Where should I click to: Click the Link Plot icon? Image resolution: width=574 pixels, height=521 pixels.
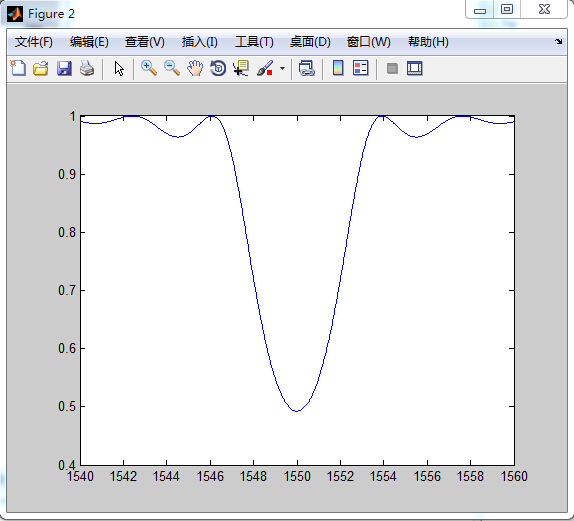pos(306,68)
